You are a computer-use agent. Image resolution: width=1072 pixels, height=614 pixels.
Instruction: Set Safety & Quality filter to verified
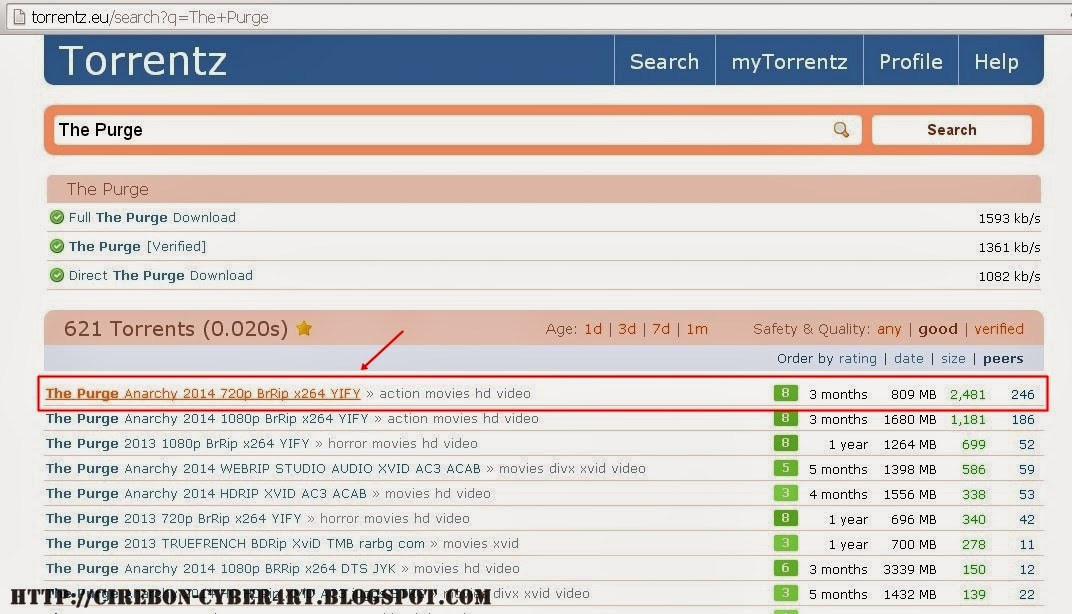pyautogui.click(x=999, y=329)
